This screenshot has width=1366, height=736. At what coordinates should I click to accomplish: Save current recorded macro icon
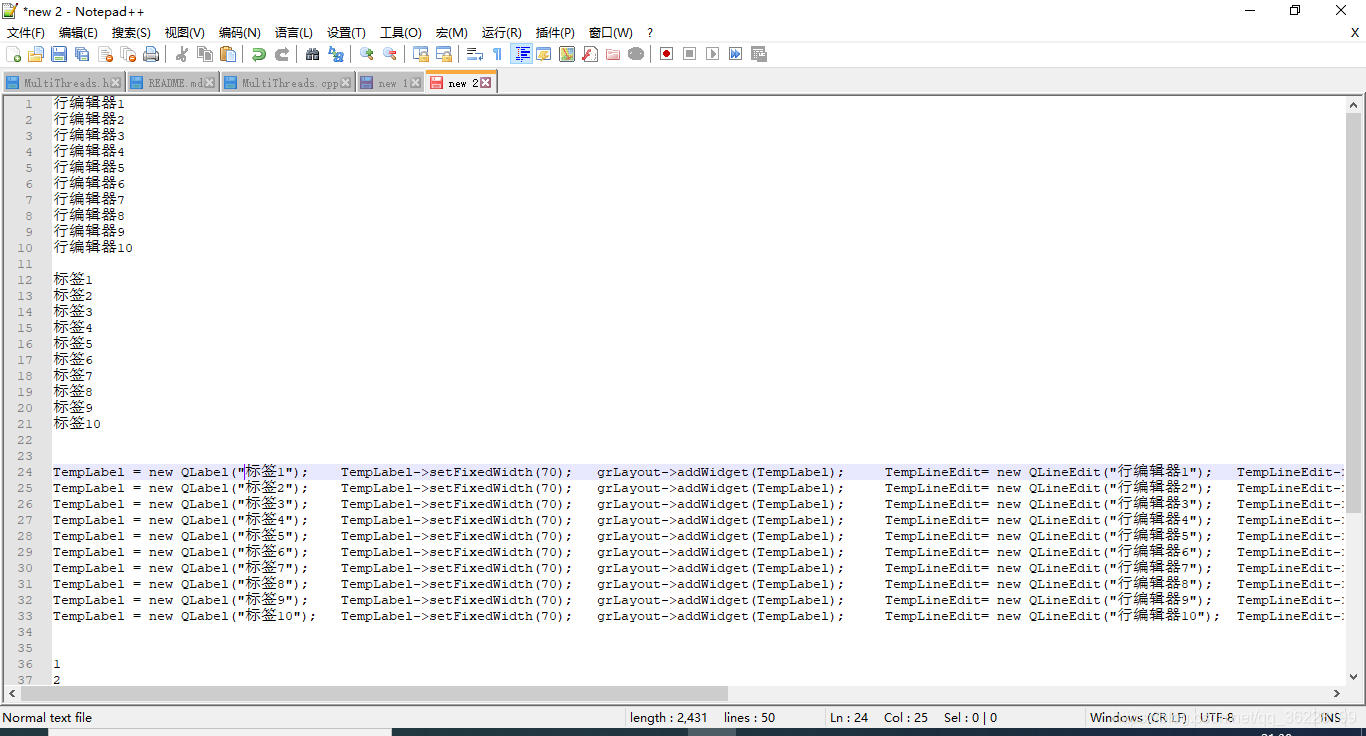coord(758,54)
